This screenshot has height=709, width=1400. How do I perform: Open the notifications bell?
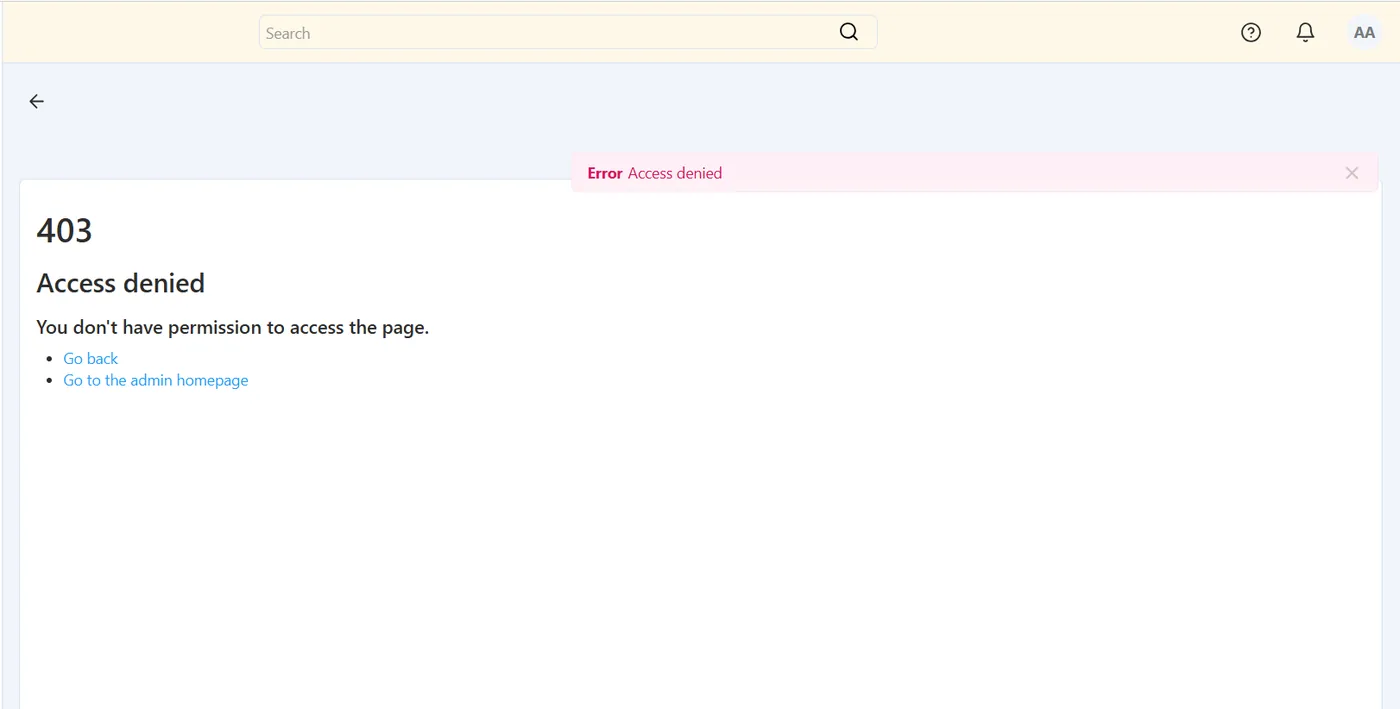[x=1305, y=32]
